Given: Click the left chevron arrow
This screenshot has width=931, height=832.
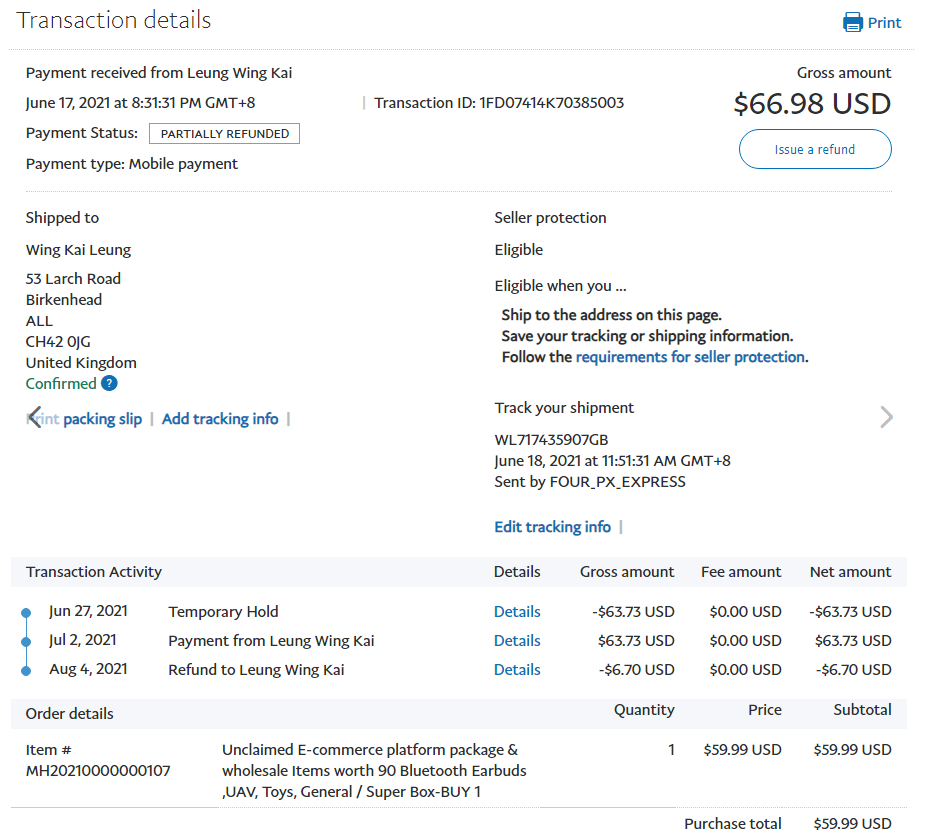Looking at the screenshot, I should [35, 417].
